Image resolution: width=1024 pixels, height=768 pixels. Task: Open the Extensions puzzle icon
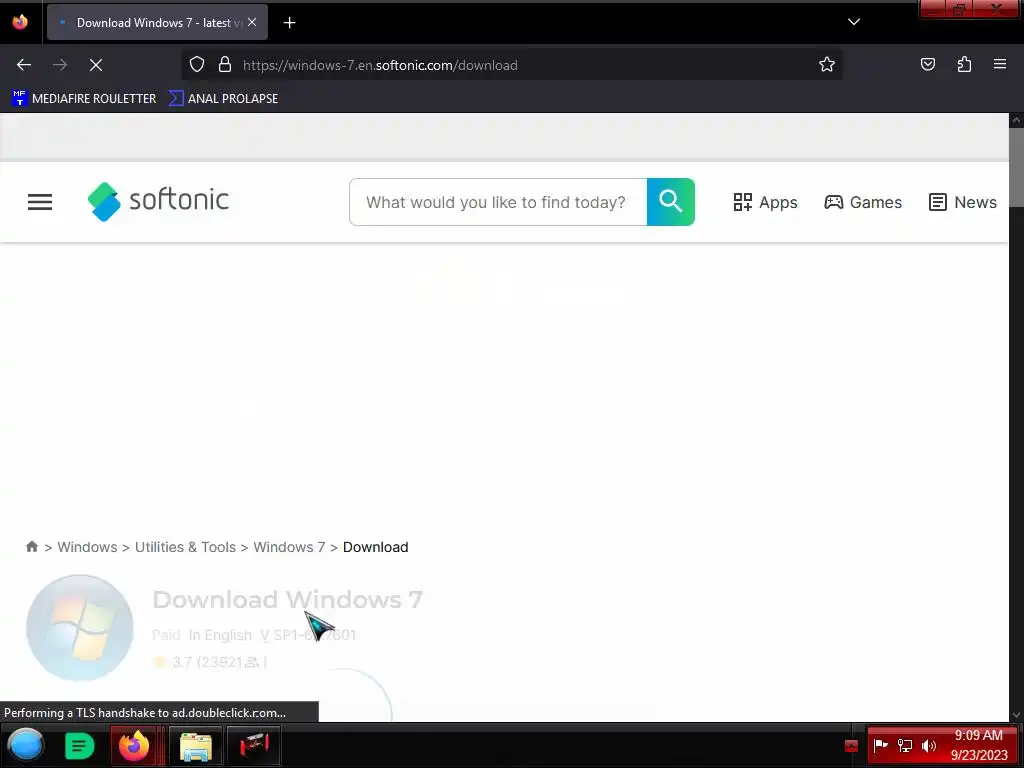964,64
